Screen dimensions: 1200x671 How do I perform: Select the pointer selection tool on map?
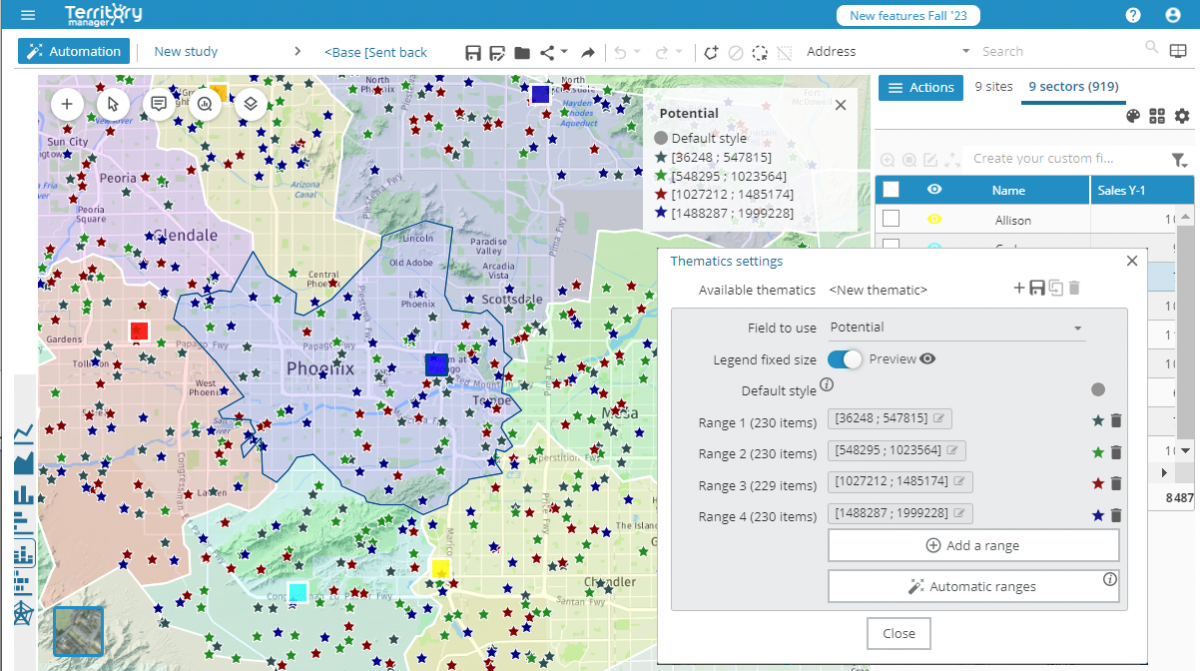click(113, 103)
